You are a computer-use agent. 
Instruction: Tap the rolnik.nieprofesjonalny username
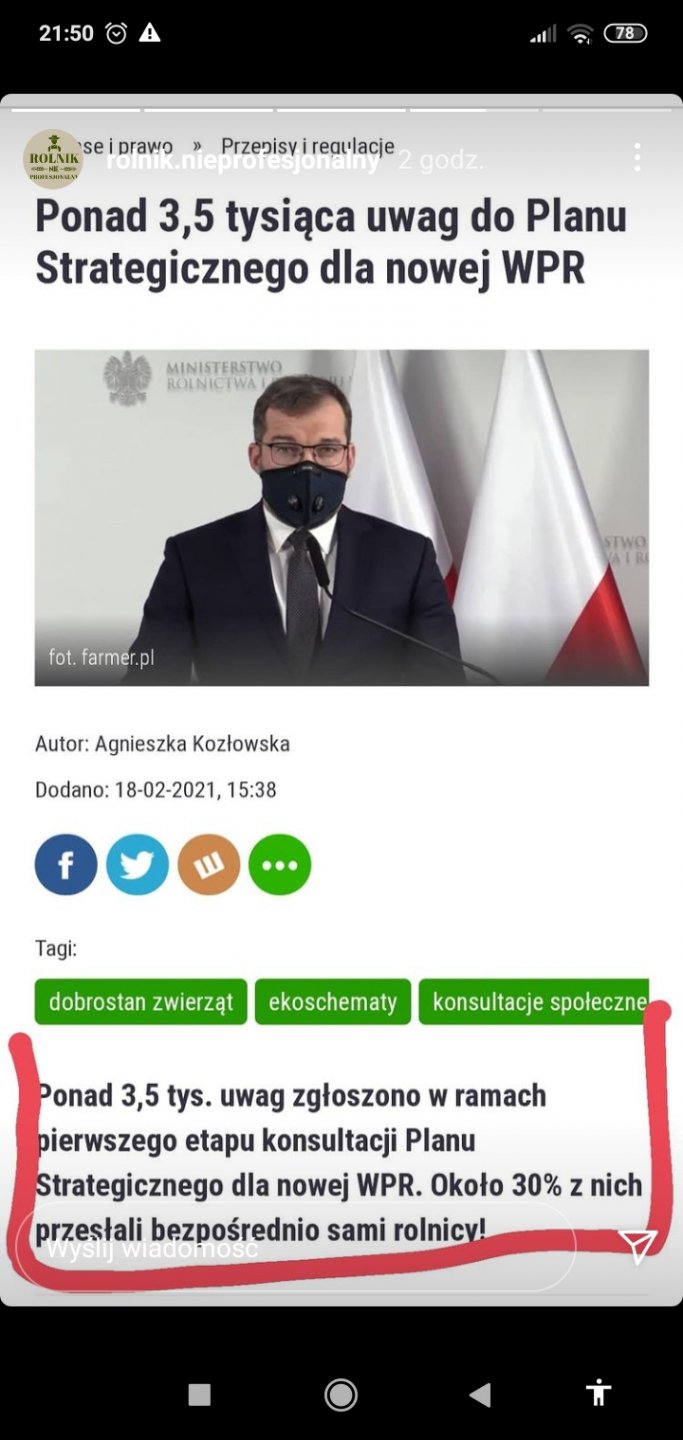(x=243, y=160)
